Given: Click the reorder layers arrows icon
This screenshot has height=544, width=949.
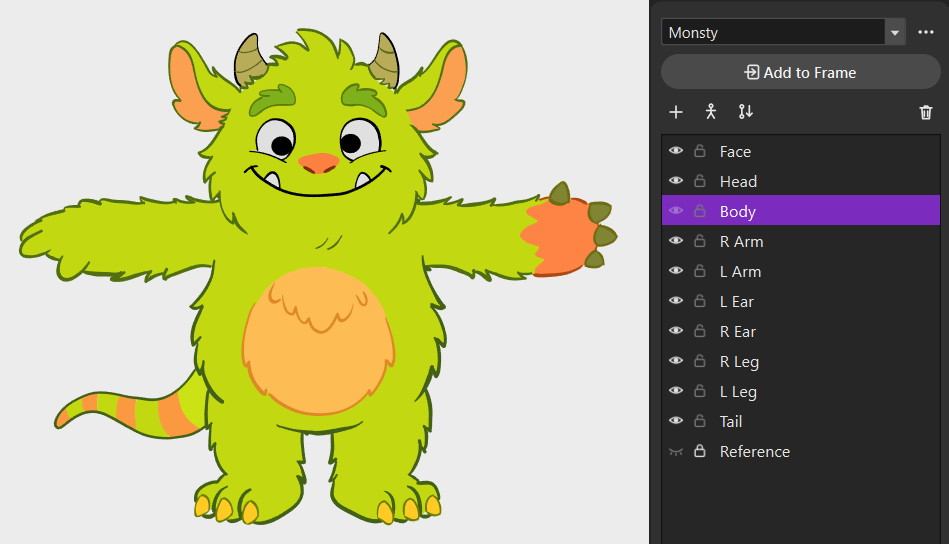Looking at the screenshot, I should [746, 112].
